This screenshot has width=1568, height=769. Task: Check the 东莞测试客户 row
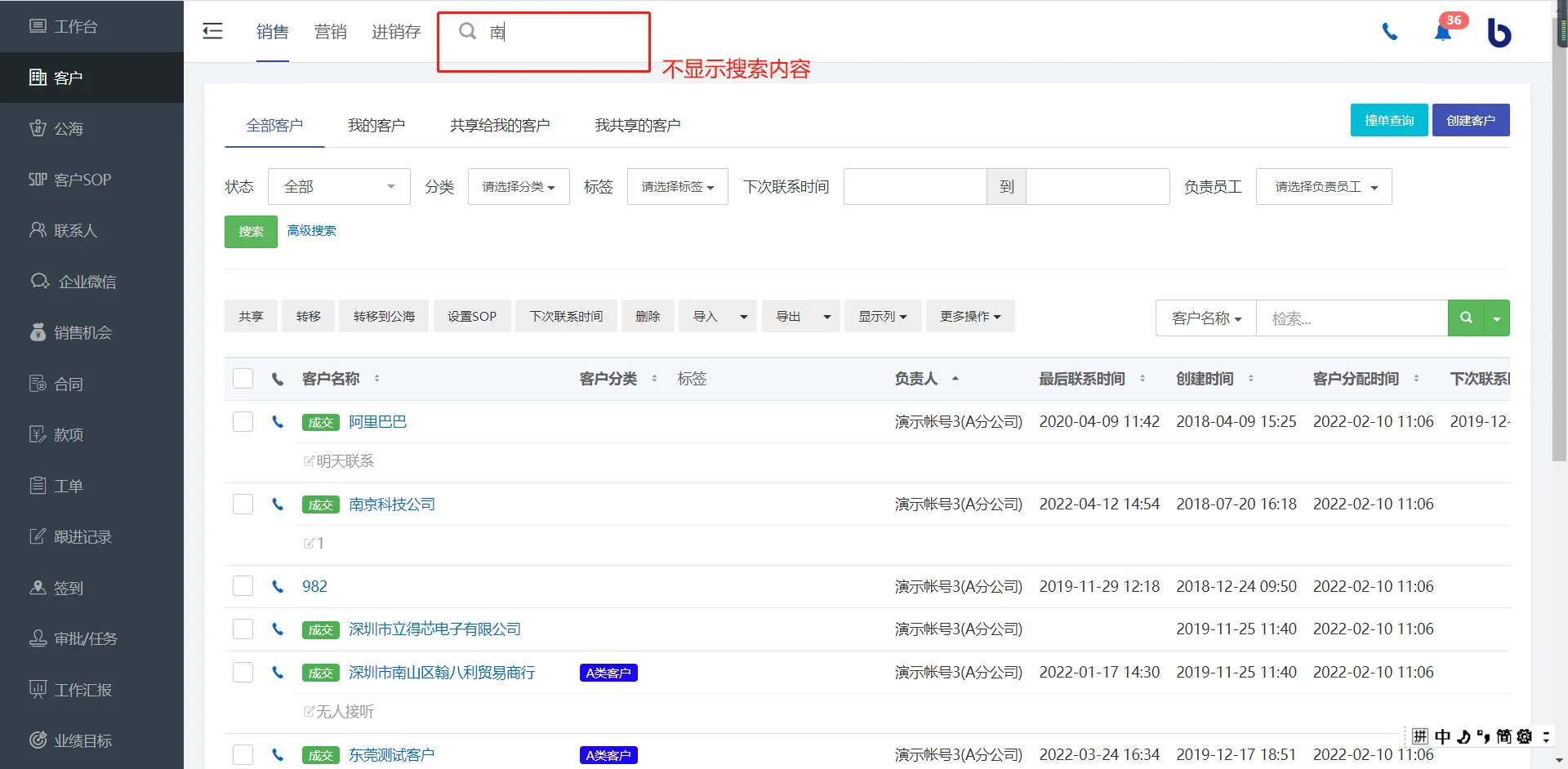243,755
